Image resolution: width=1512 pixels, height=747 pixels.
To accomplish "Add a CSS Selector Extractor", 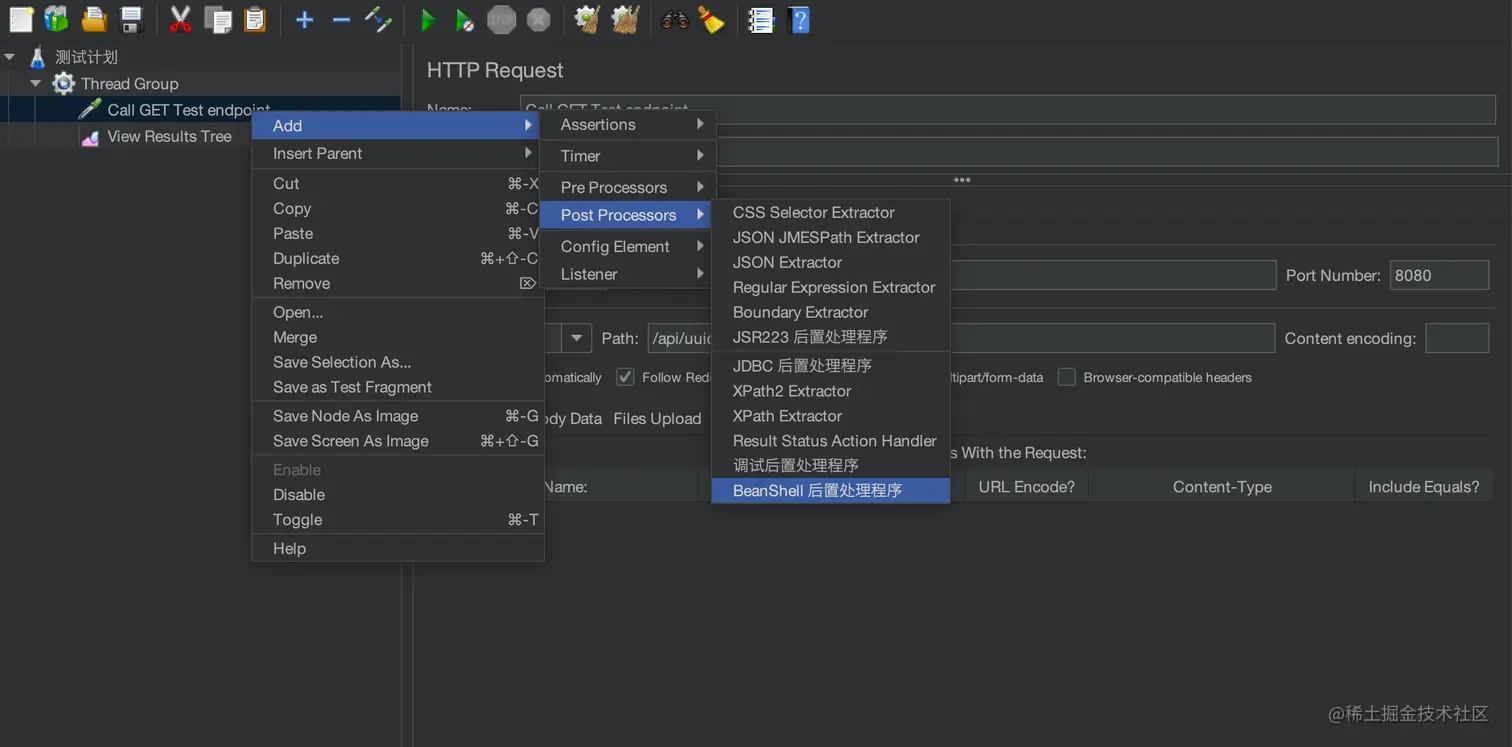I will (x=830, y=212).
